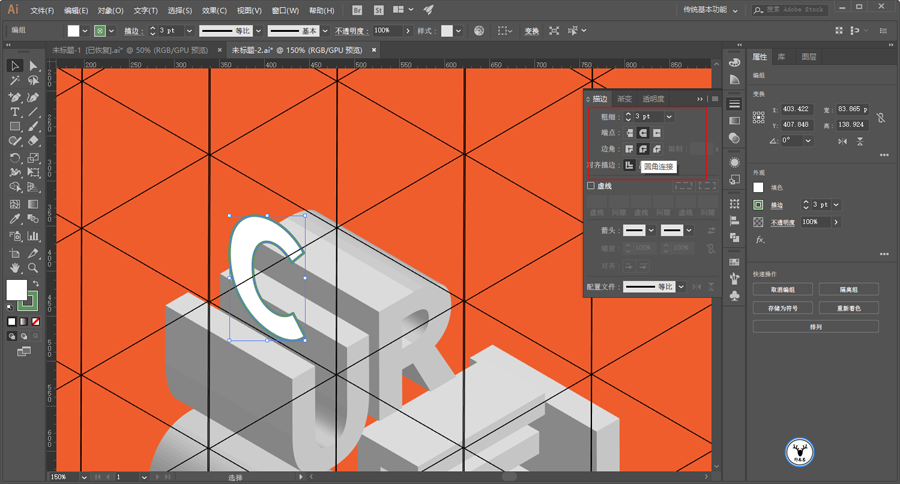Open the Adobe Stock (St) icon
900x484 pixels.
[378, 10]
